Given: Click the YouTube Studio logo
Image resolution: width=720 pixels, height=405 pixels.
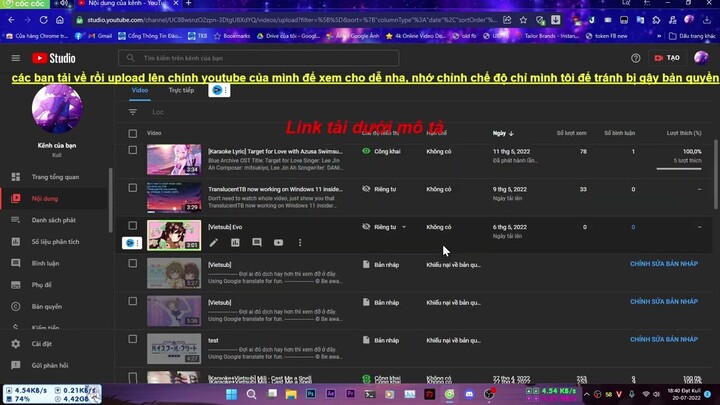Looking at the screenshot, I should pos(54,58).
